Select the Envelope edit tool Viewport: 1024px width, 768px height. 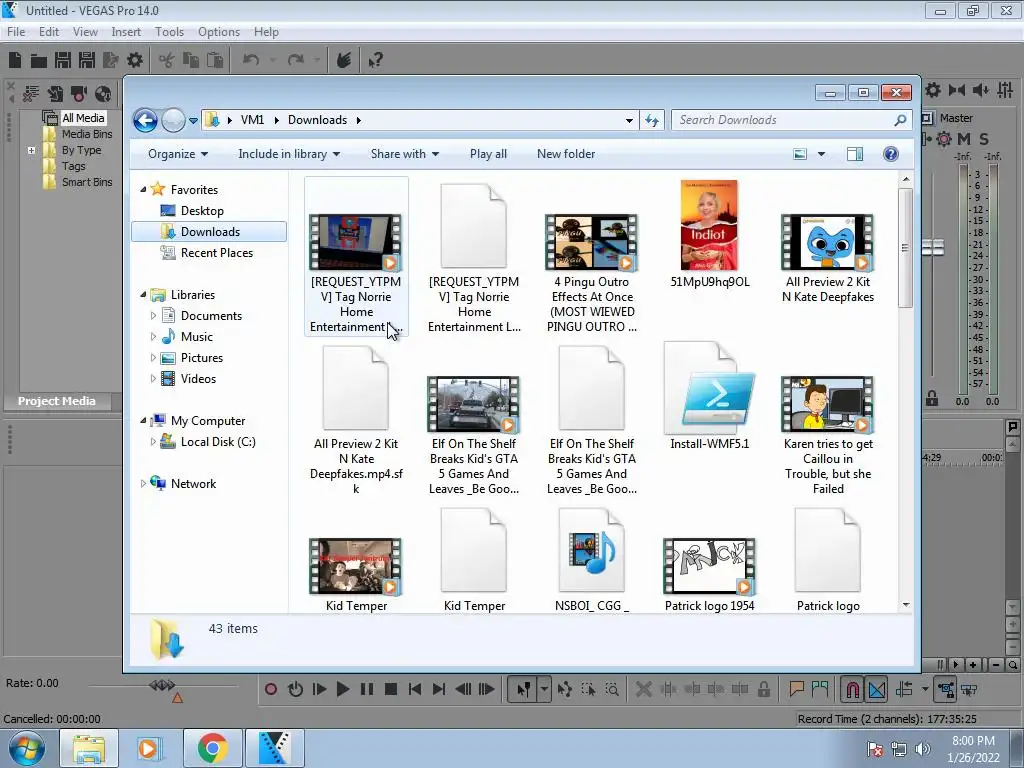pyautogui.click(x=565, y=689)
